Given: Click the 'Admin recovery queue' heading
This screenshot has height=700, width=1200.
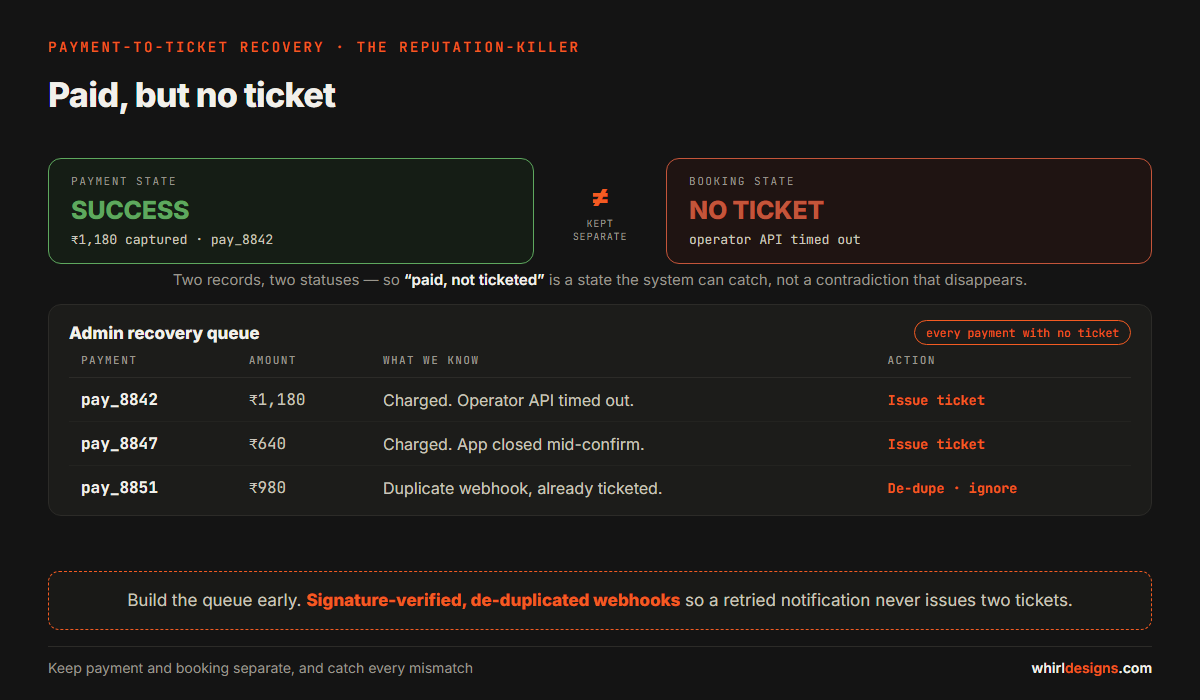Looking at the screenshot, I should pos(164,333).
